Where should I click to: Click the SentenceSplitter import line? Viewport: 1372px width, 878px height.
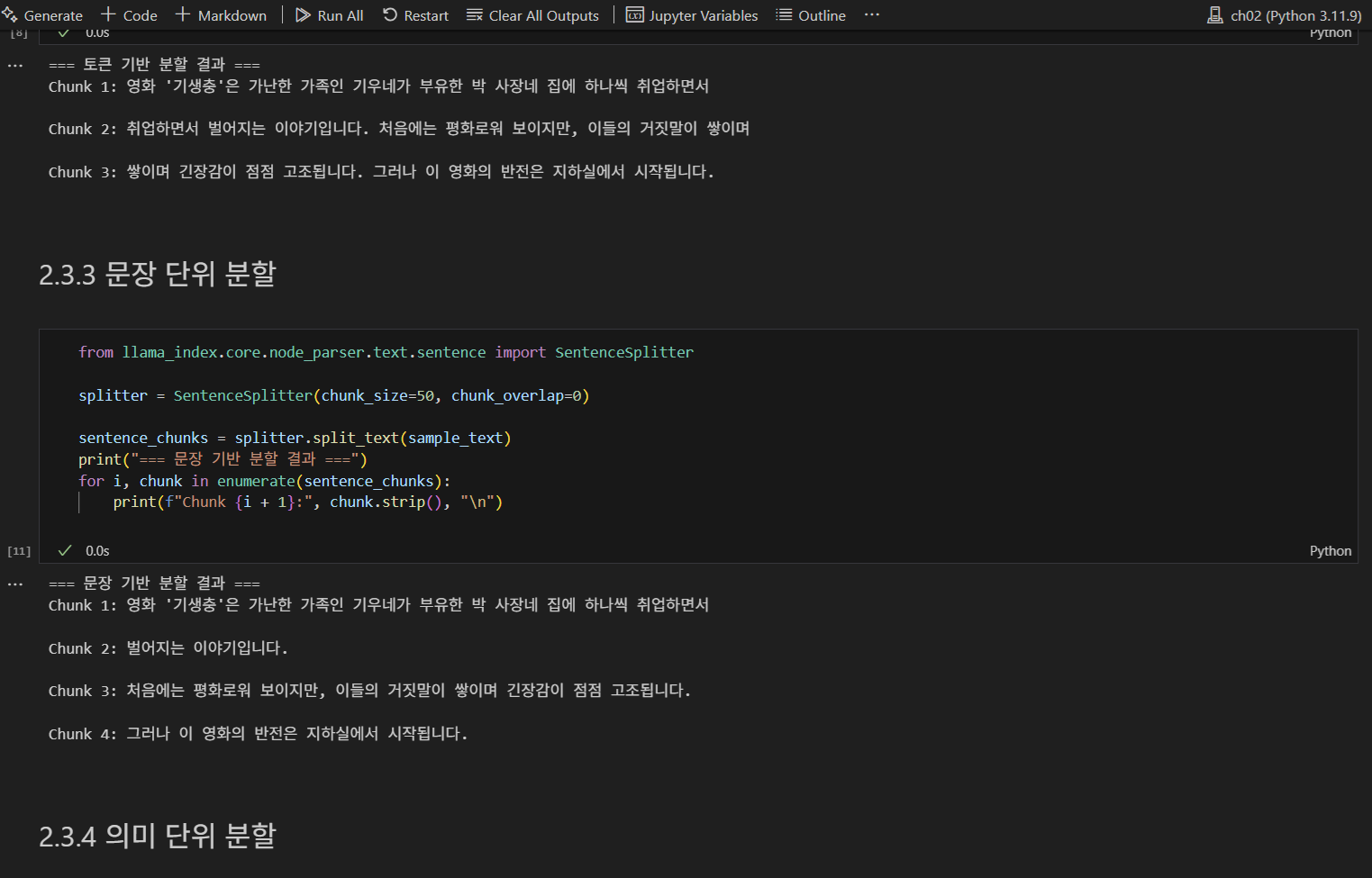[386, 352]
